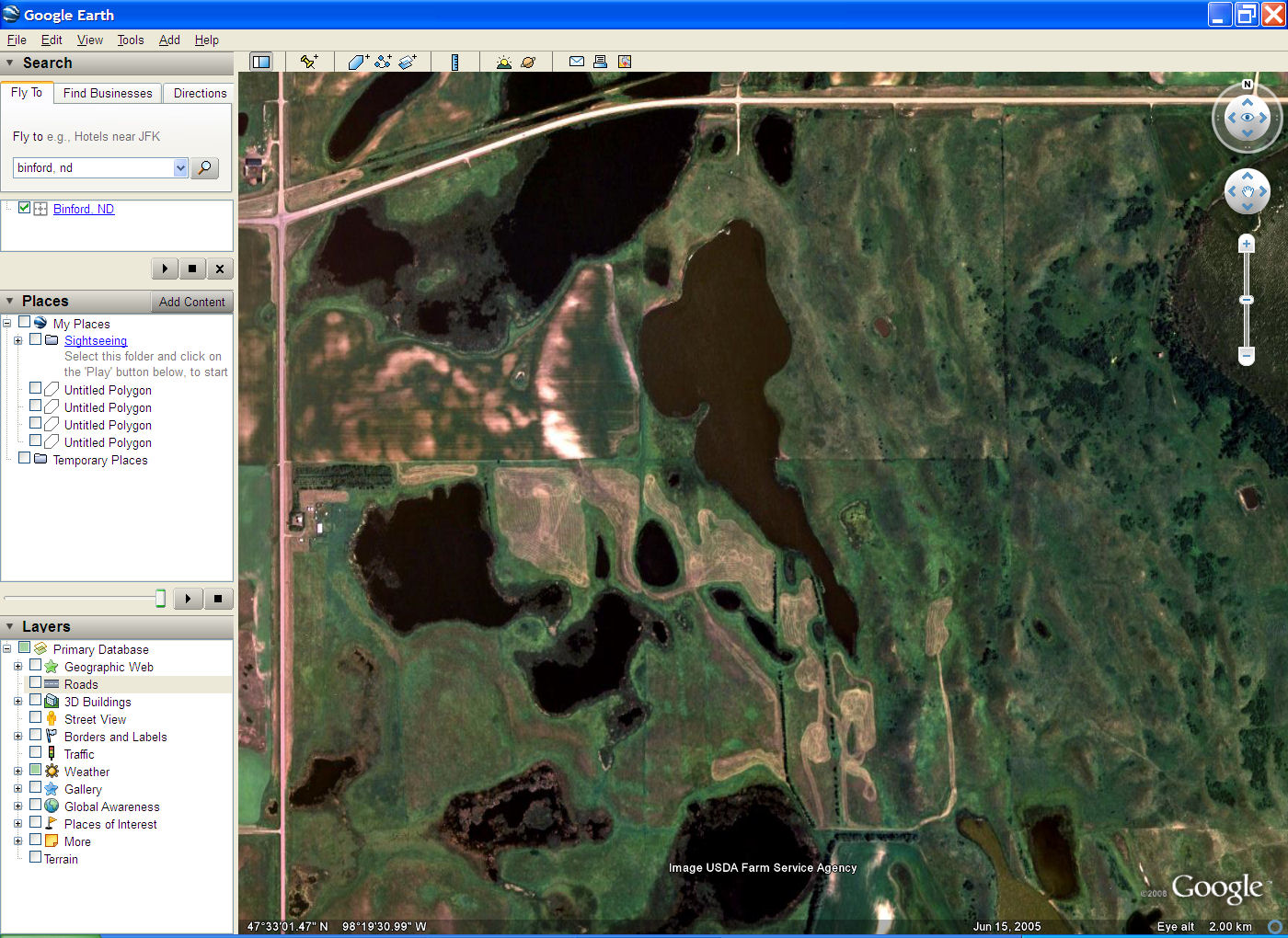Screen dimensions: 1288x938
Task: Click the Traffic light layer icon
Action: (52, 753)
